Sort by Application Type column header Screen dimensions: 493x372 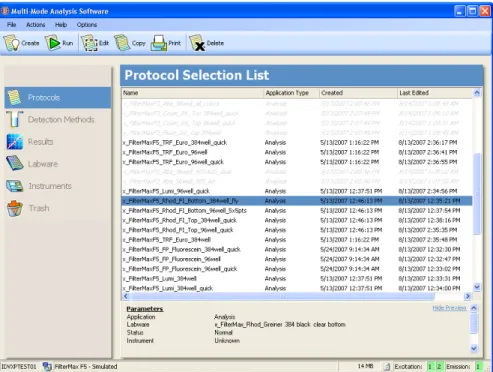tap(291, 93)
